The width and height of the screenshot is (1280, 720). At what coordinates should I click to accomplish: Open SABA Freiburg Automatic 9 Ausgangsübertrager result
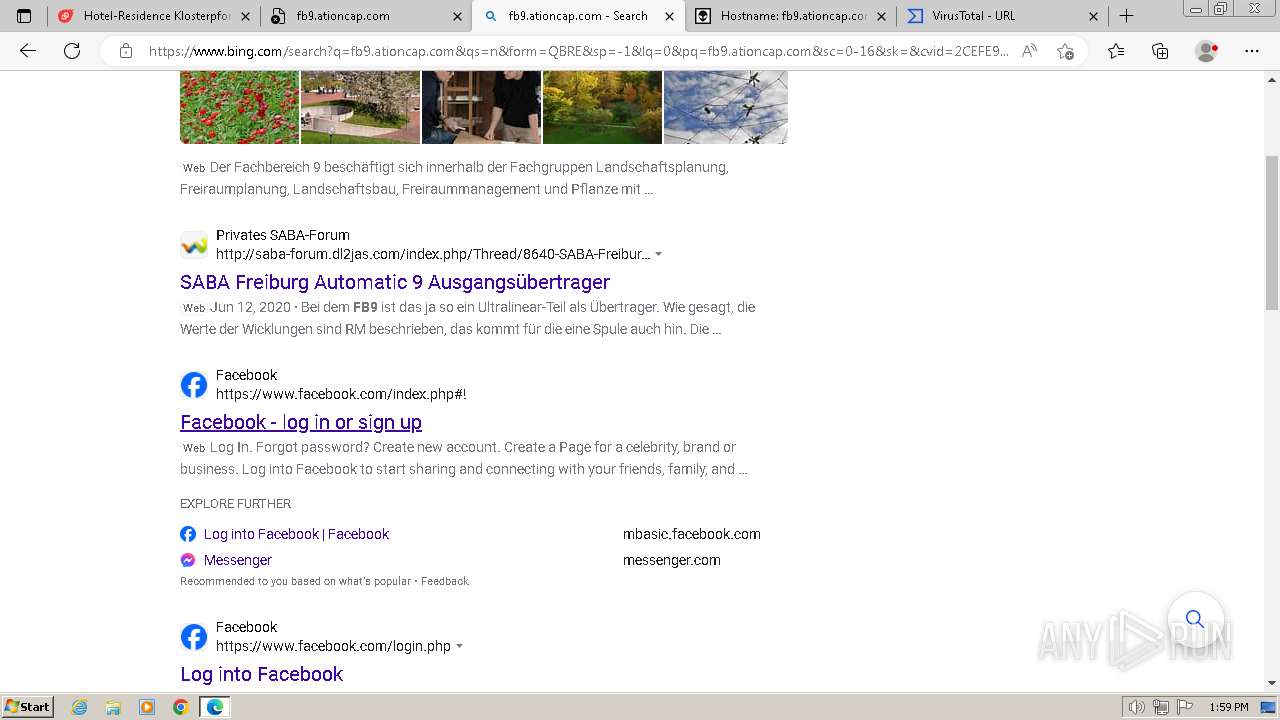395,282
